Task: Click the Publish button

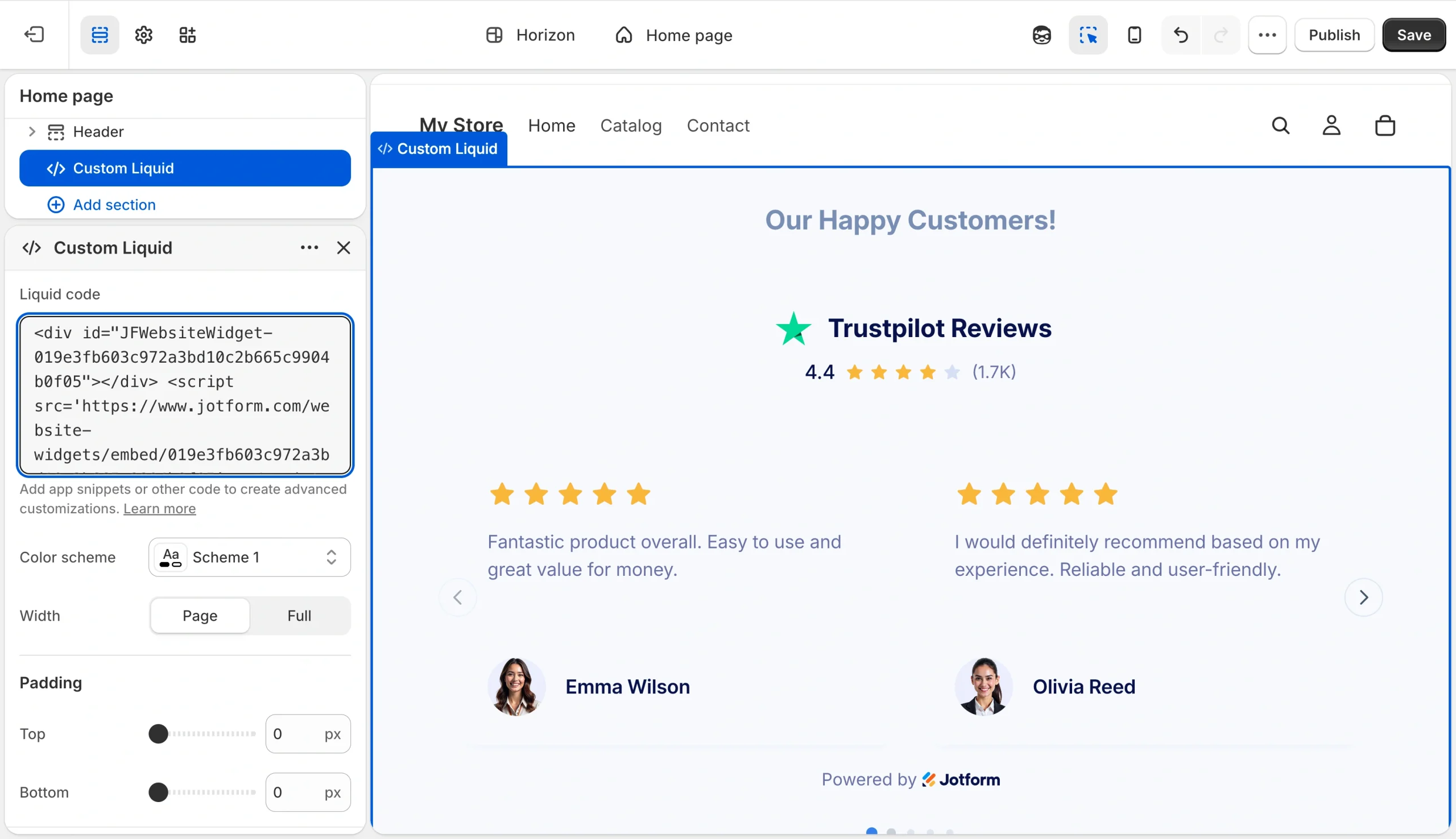Action: tap(1334, 35)
